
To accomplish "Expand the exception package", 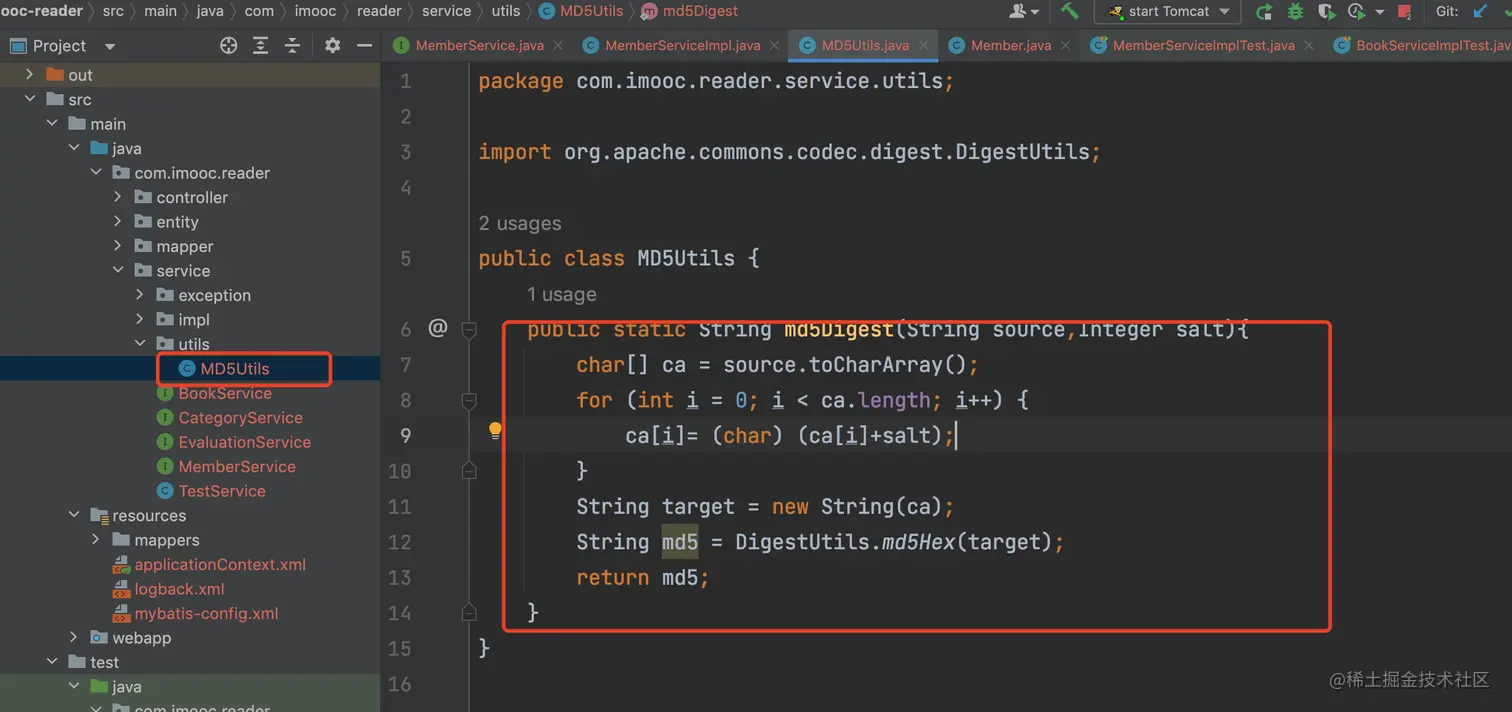I will click(x=140, y=295).
